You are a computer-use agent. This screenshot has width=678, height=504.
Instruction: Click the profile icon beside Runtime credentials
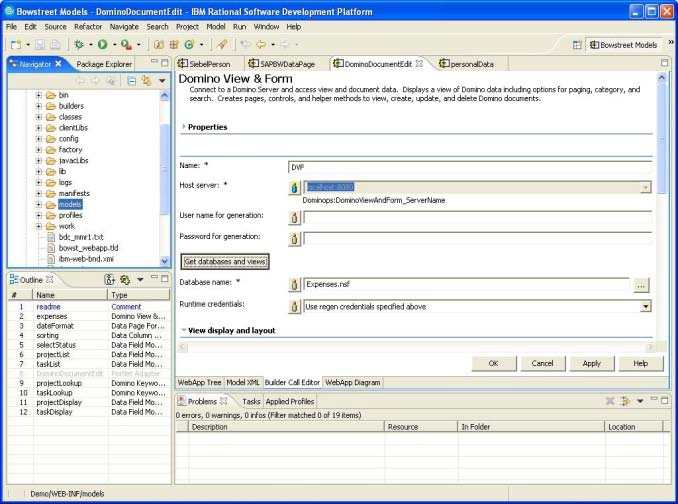pyautogui.click(x=294, y=306)
